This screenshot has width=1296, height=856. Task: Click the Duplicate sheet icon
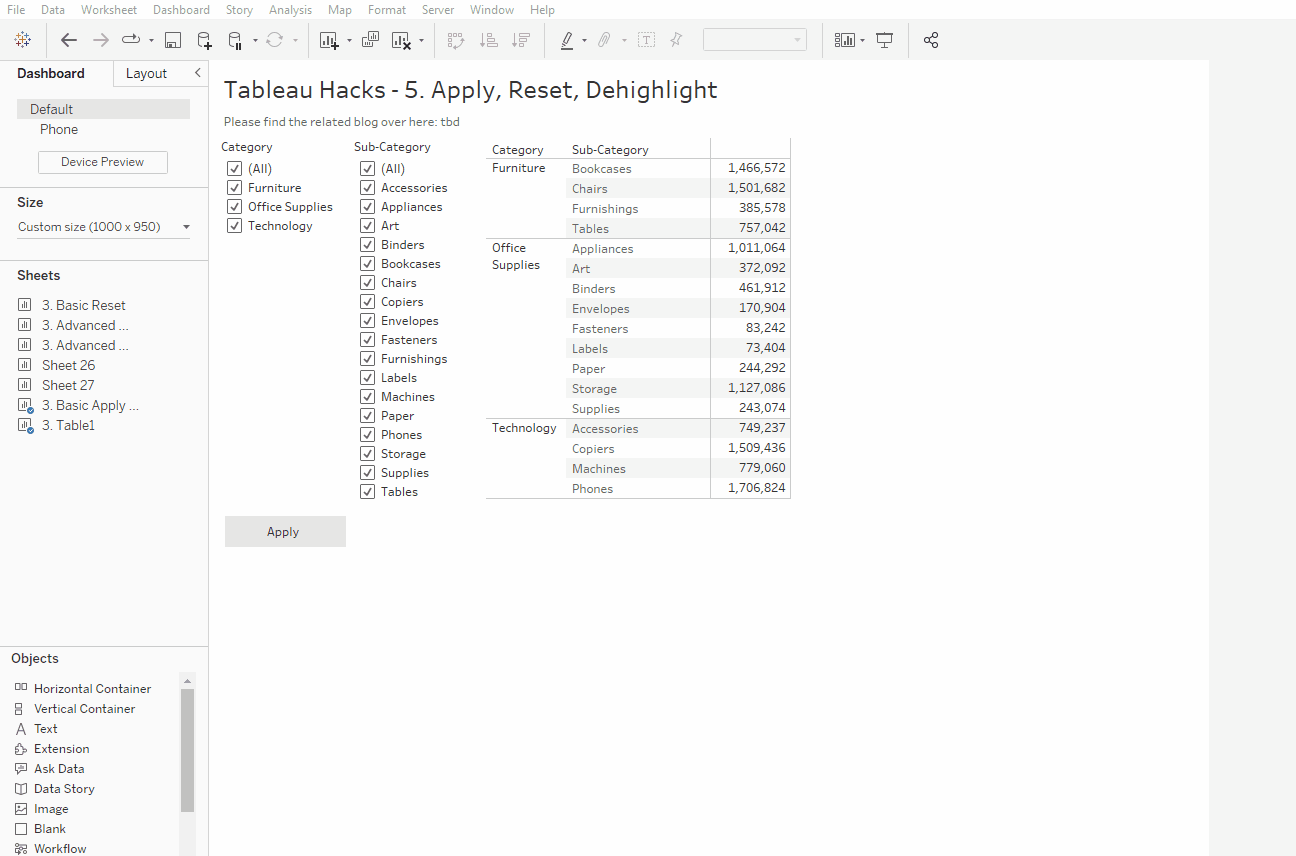[x=370, y=40]
